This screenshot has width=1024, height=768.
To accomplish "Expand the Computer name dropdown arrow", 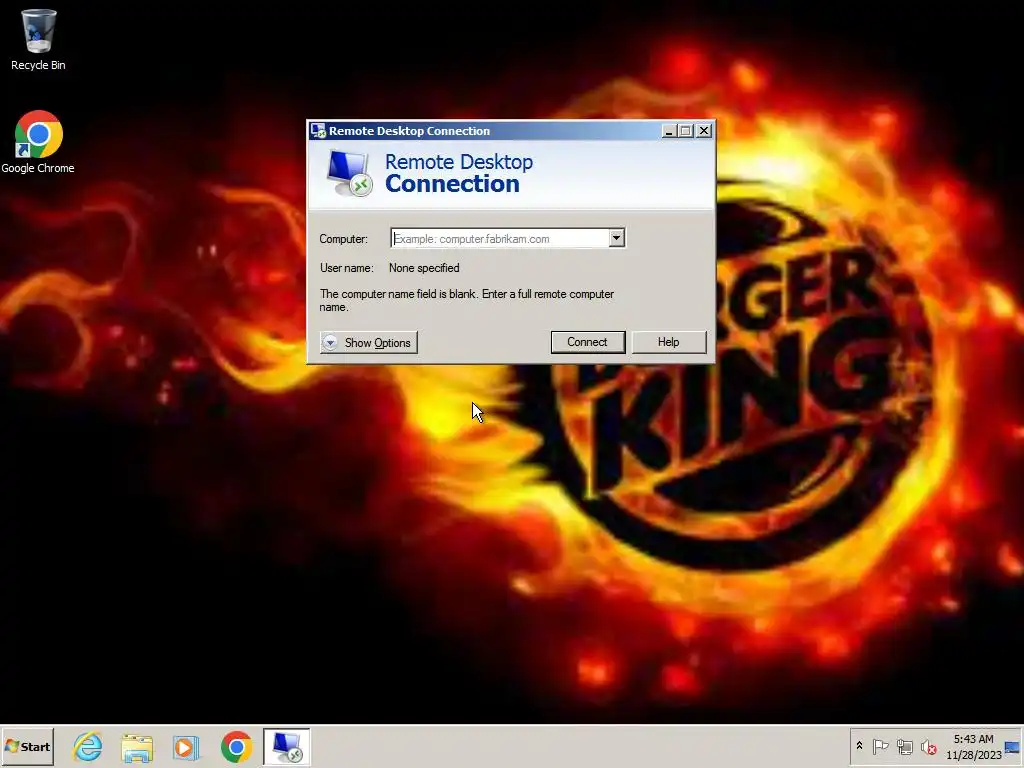I will coord(616,238).
